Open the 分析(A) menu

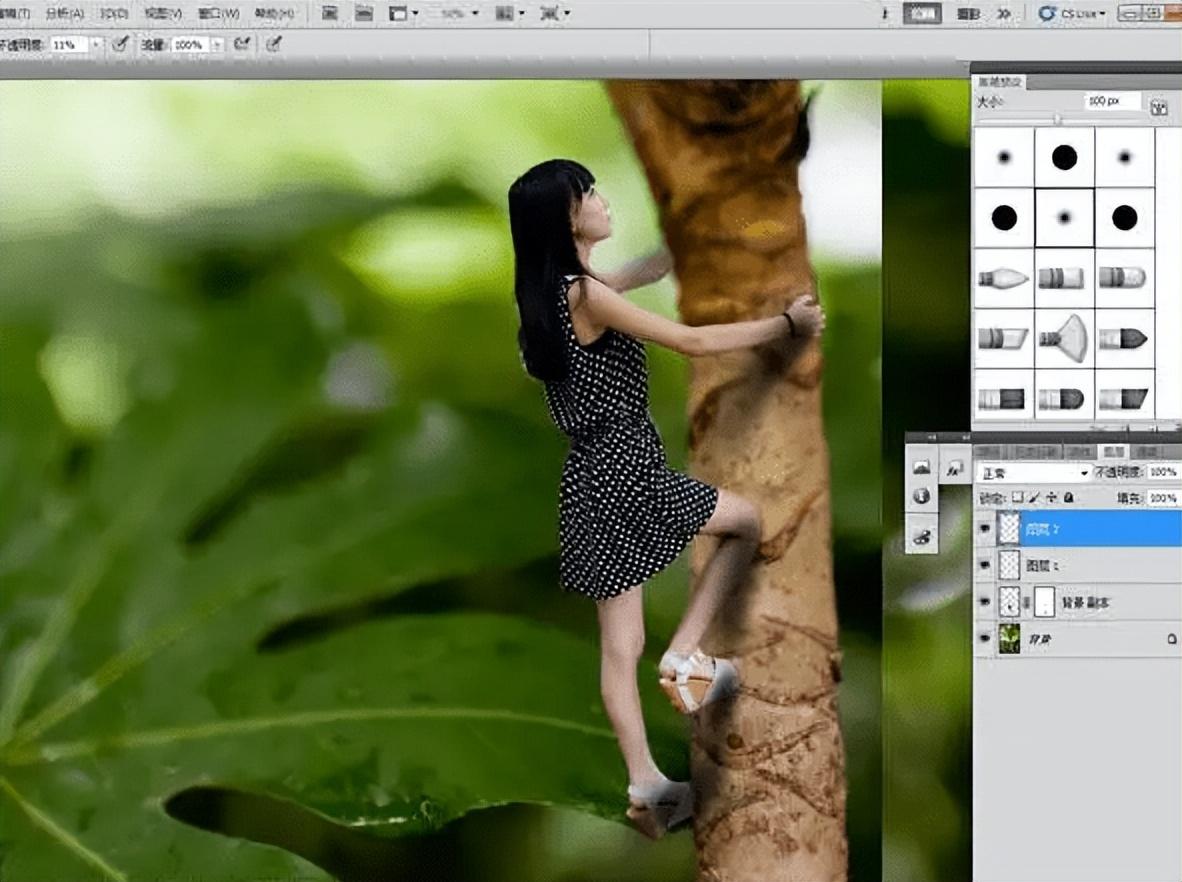pyautogui.click(x=65, y=13)
